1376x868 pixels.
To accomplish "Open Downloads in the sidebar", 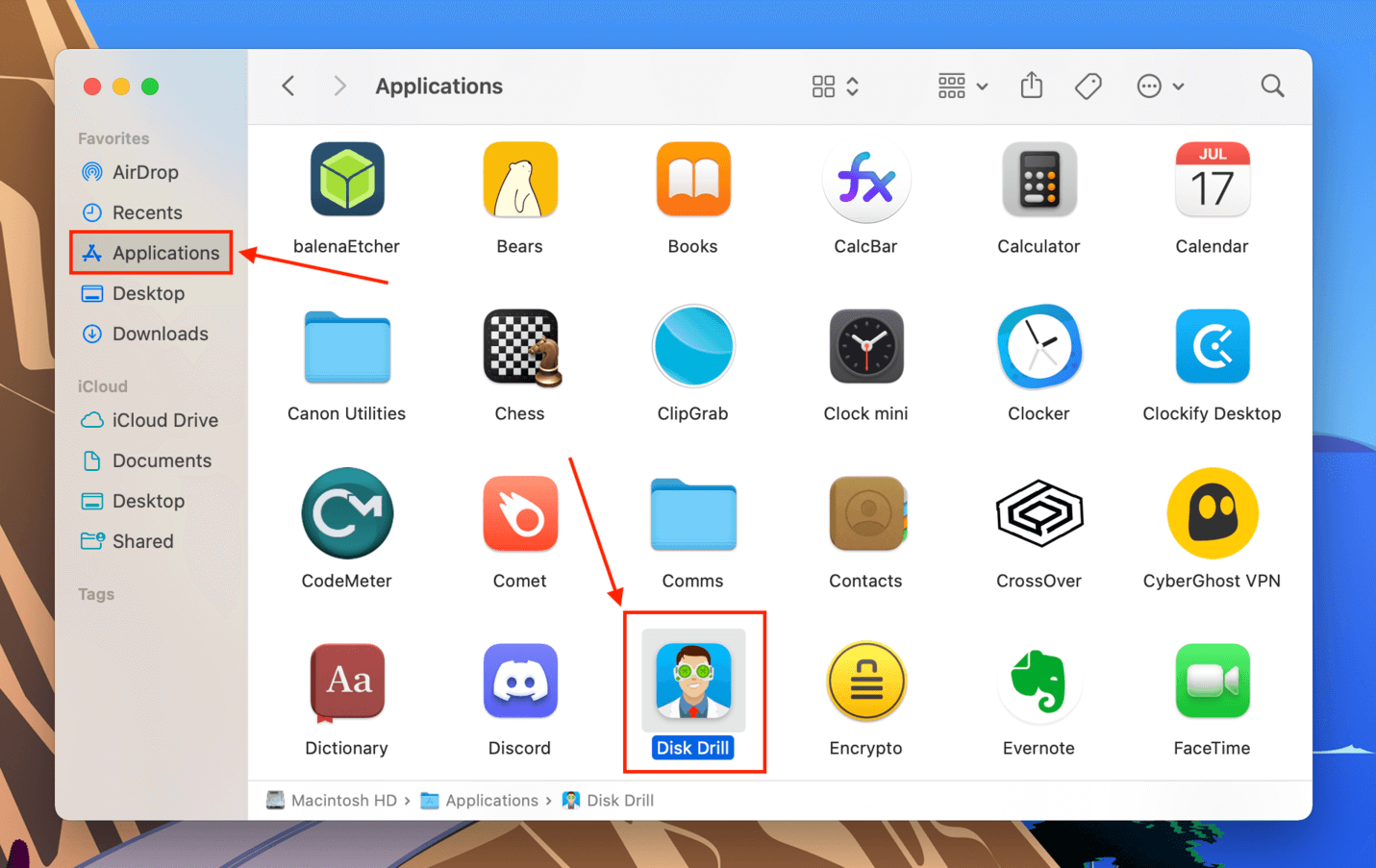I will (x=145, y=334).
